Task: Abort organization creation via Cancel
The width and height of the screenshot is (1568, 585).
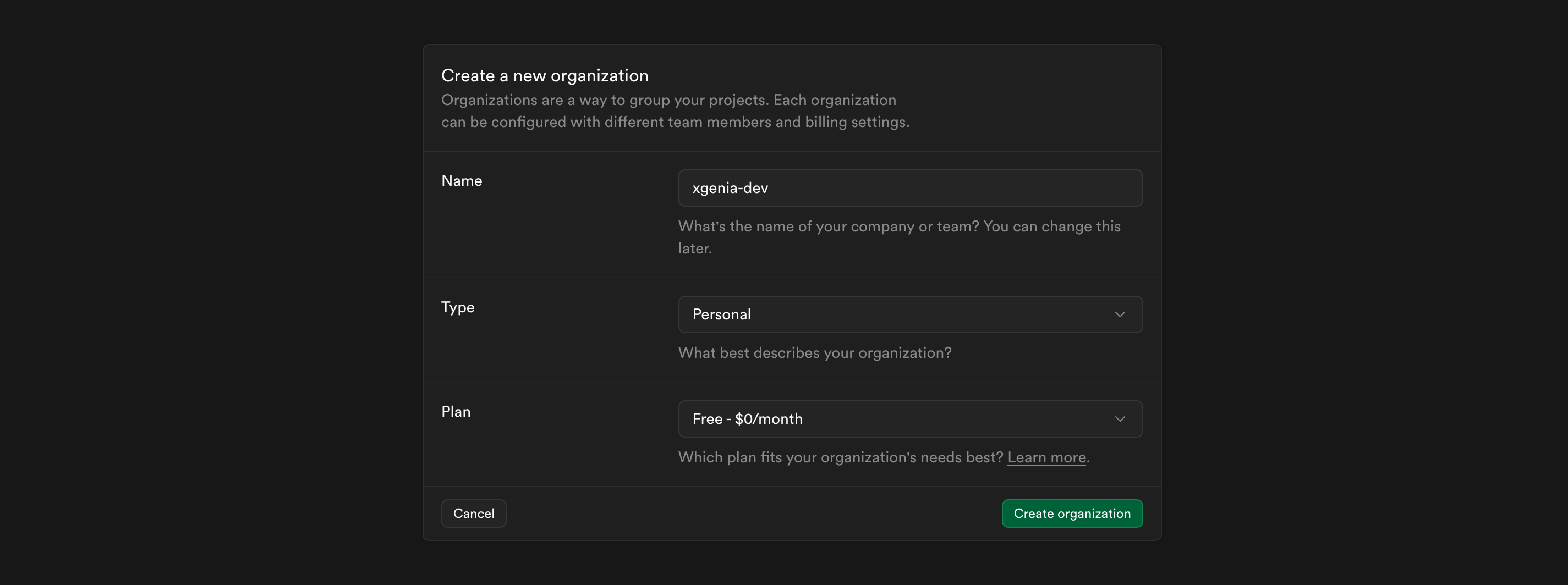Action: pos(474,512)
